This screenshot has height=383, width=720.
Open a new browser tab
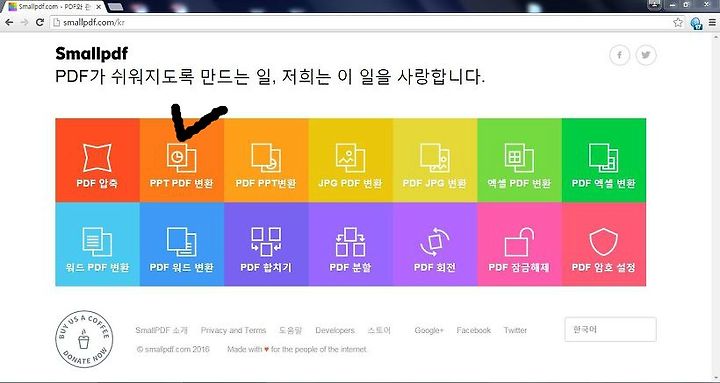[x=115, y=6]
